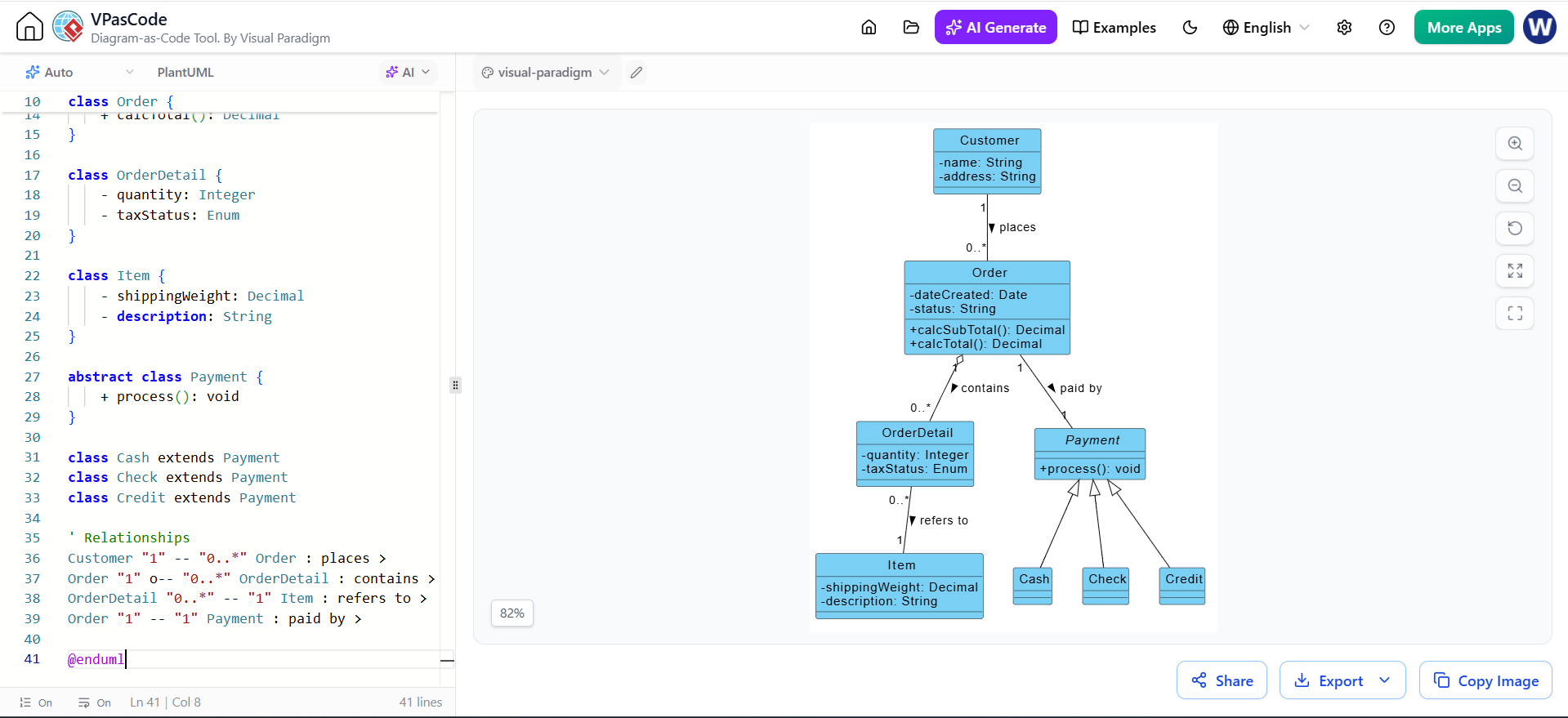This screenshot has height=718, width=1568.
Task: Click the 'contains' relationship label
Action: click(985, 388)
